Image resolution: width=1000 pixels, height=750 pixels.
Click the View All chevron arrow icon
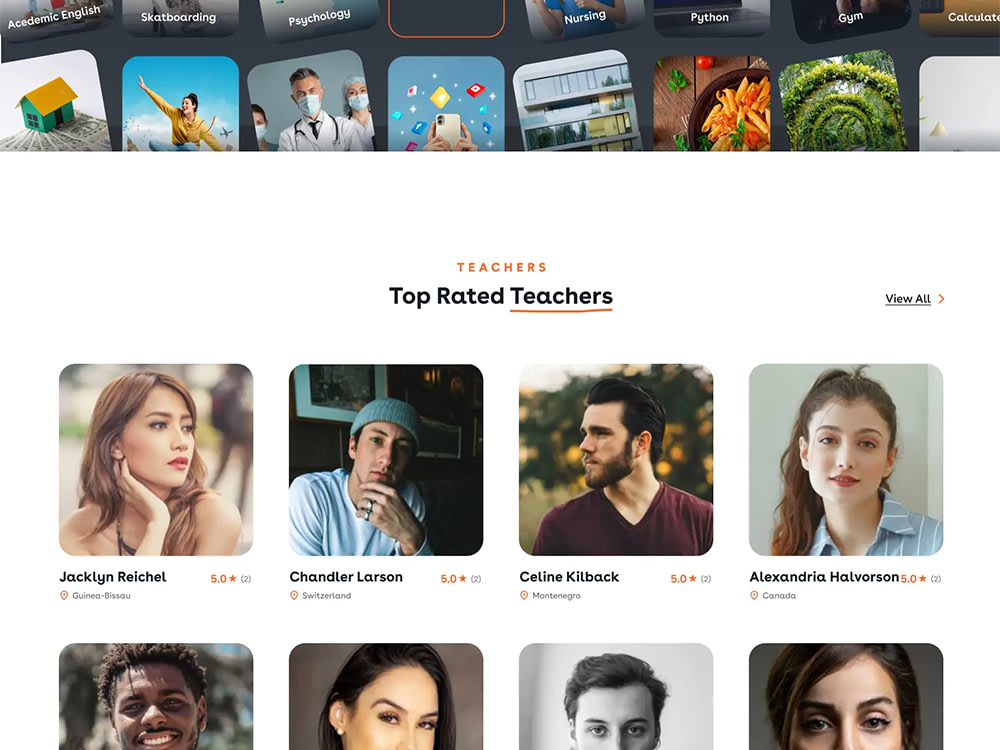(x=941, y=298)
